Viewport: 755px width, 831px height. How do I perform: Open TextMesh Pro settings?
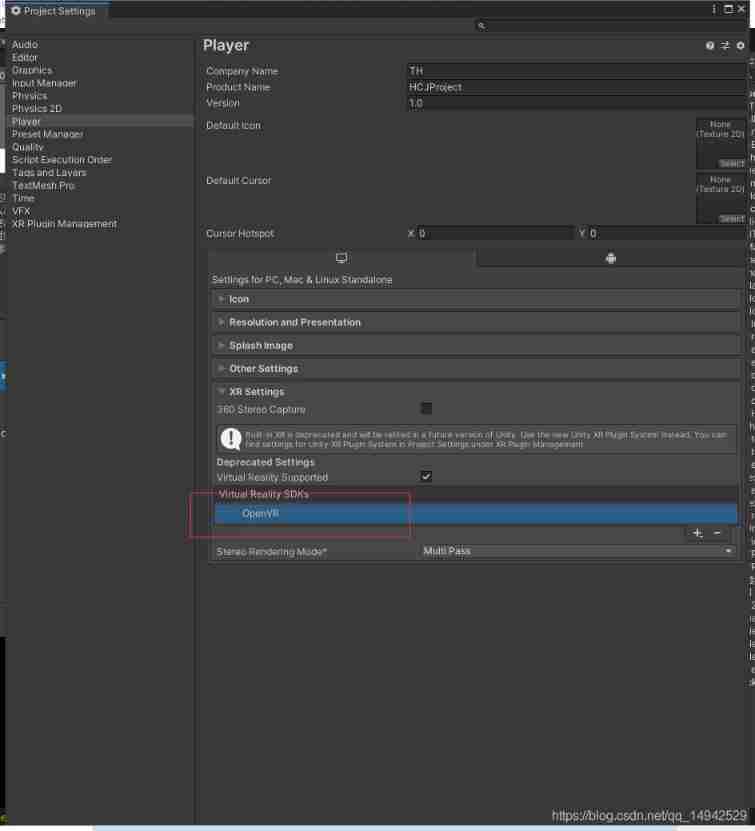point(43,185)
